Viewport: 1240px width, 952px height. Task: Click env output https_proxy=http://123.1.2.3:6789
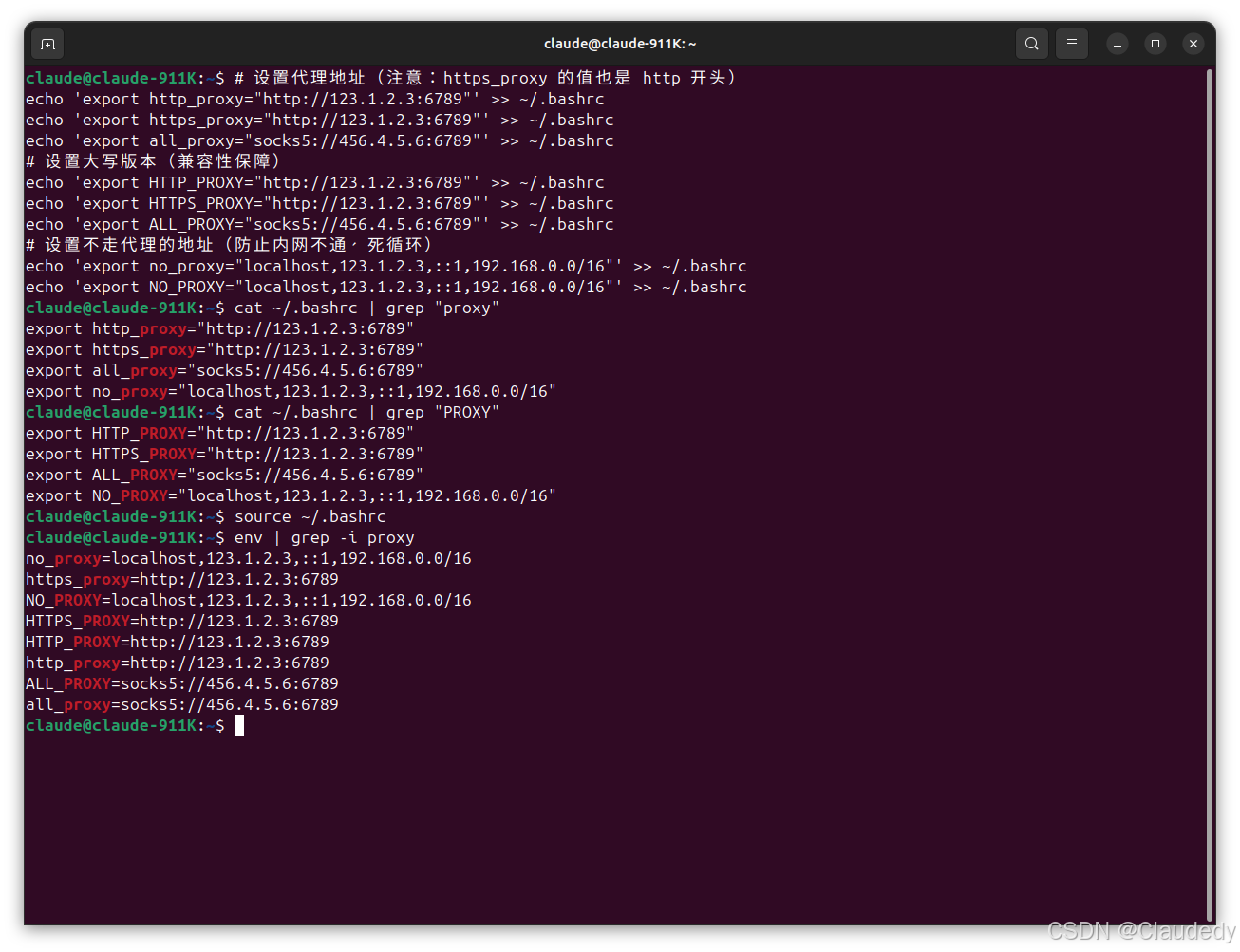coord(182,579)
